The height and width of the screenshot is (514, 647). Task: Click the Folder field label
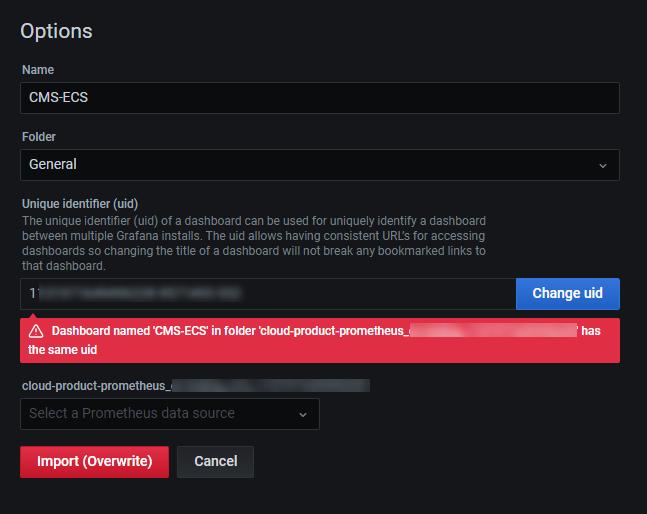pyautogui.click(x=41, y=136)
